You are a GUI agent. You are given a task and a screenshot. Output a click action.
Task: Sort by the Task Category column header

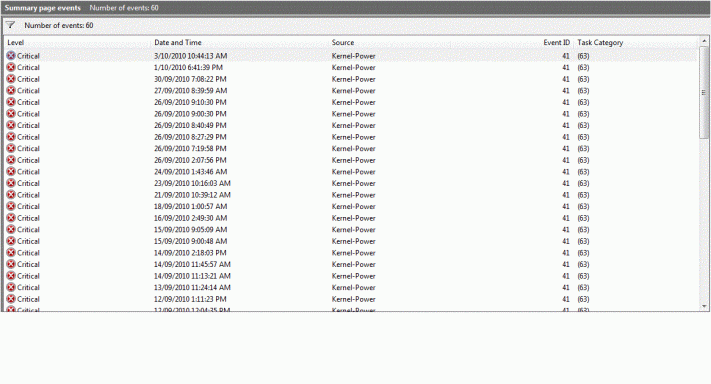tap(600, 43)
